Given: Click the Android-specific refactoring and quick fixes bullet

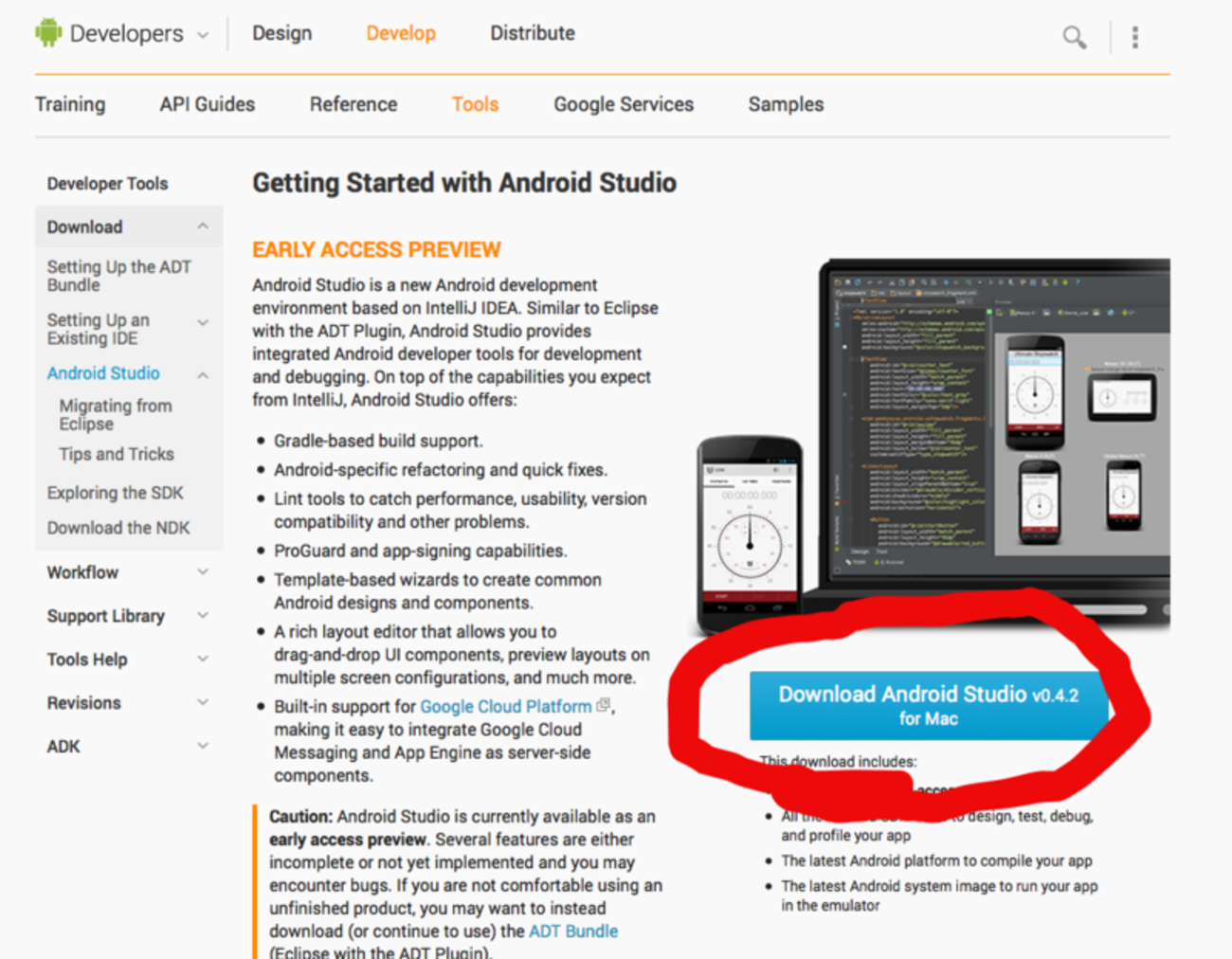Looking at the screenshot, I should pos(441,470).
